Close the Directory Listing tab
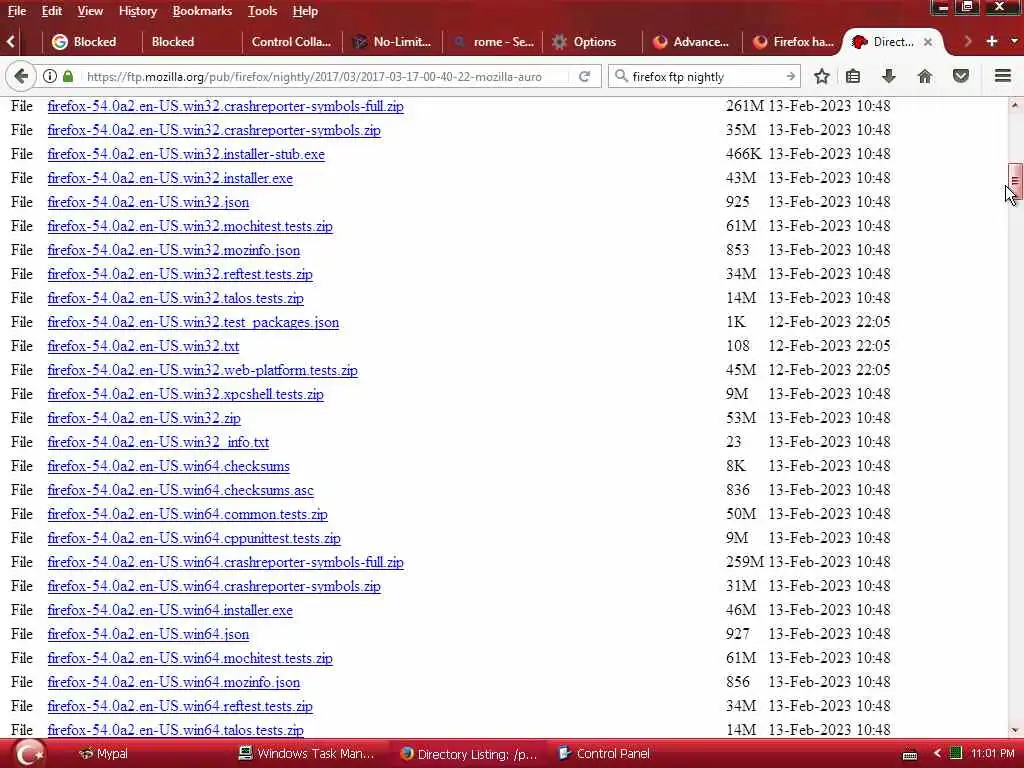Image resolution: width=1024 pixels, height=768 pixels. click(x=928, y=42)
